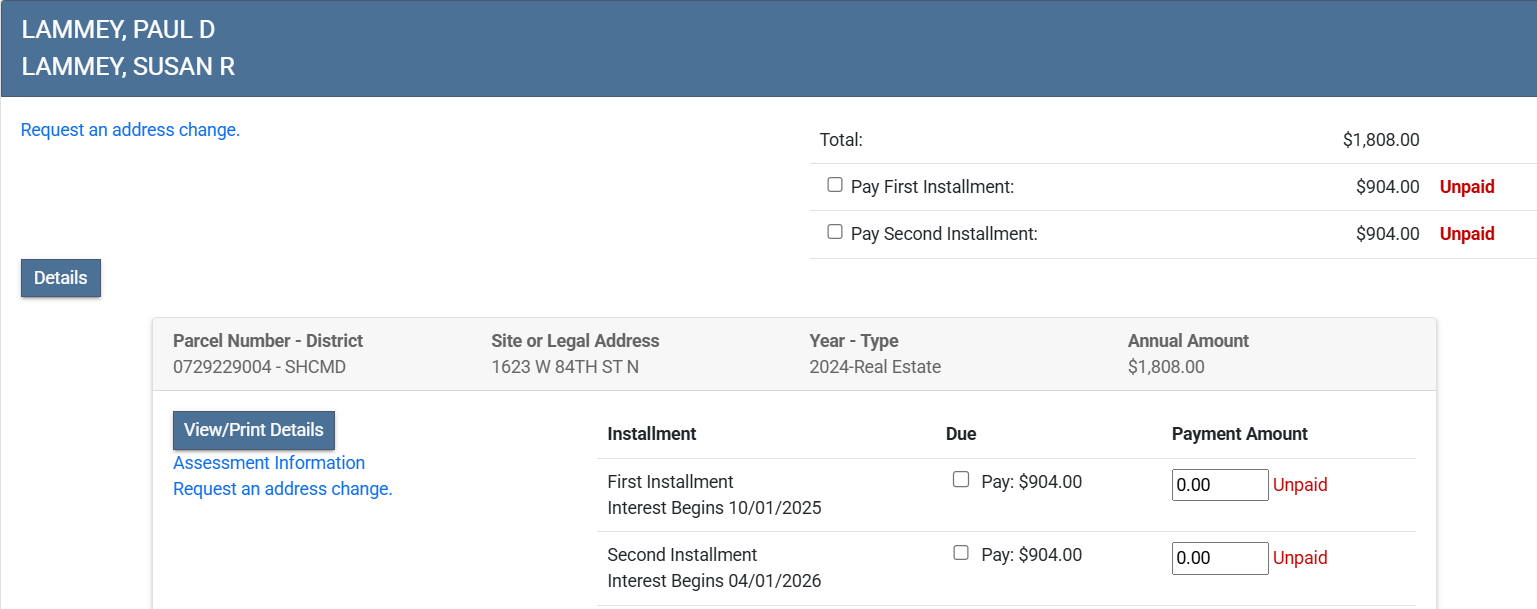Tick the Pay: $904.00 checkbox for First Installment
The height and width of the screenshot is (609, 1537).
point(961,480)
